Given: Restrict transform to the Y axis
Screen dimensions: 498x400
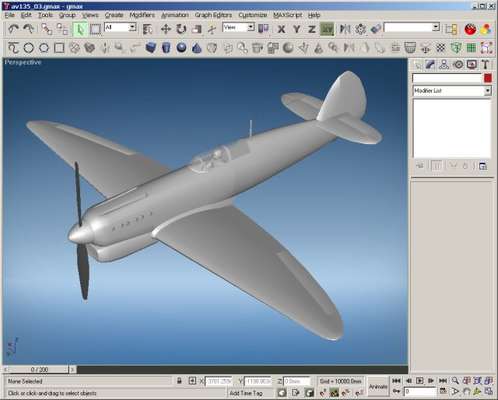Looking at the screenshot, I should tap(297, 29).
